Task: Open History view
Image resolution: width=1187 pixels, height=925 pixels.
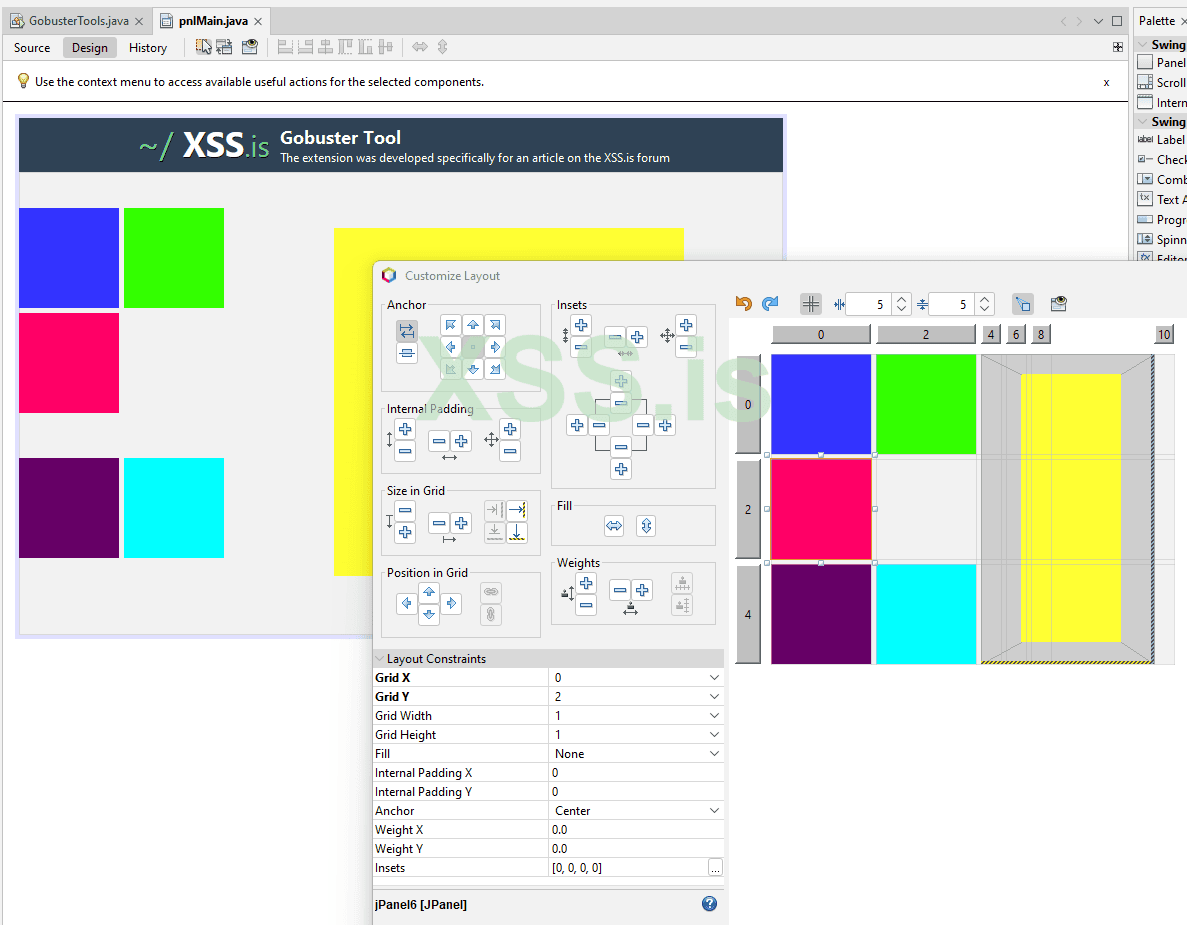Action: pos(148,48)
